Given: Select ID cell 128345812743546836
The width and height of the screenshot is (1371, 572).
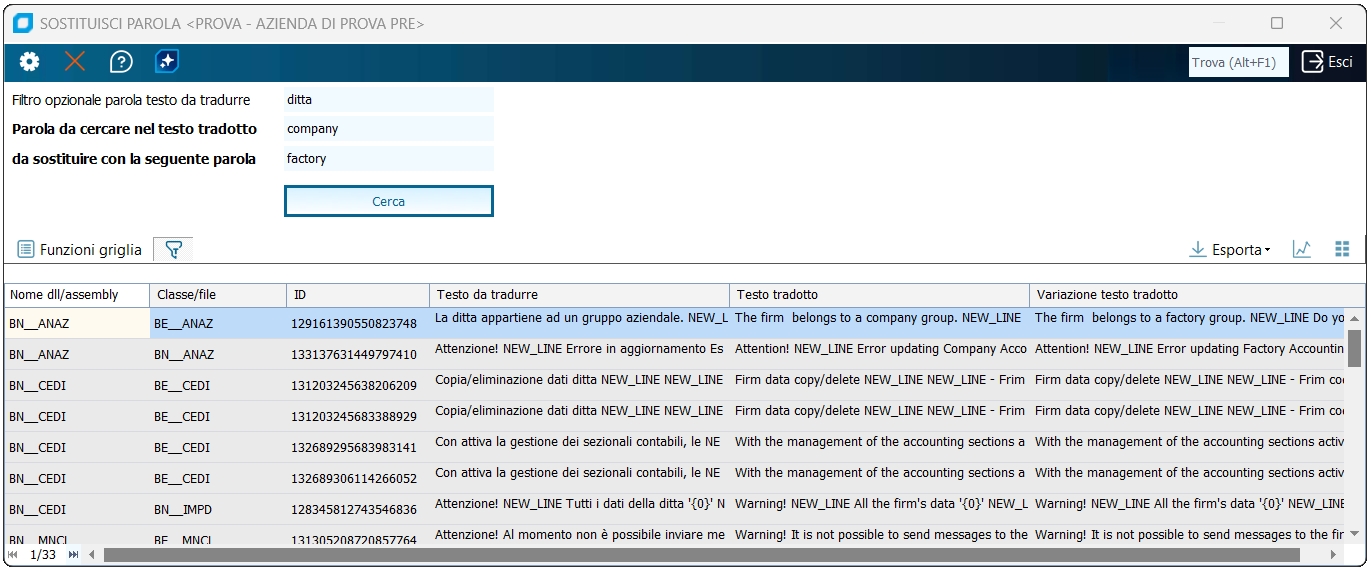Looking at the screenshot, I should point(358,509).
